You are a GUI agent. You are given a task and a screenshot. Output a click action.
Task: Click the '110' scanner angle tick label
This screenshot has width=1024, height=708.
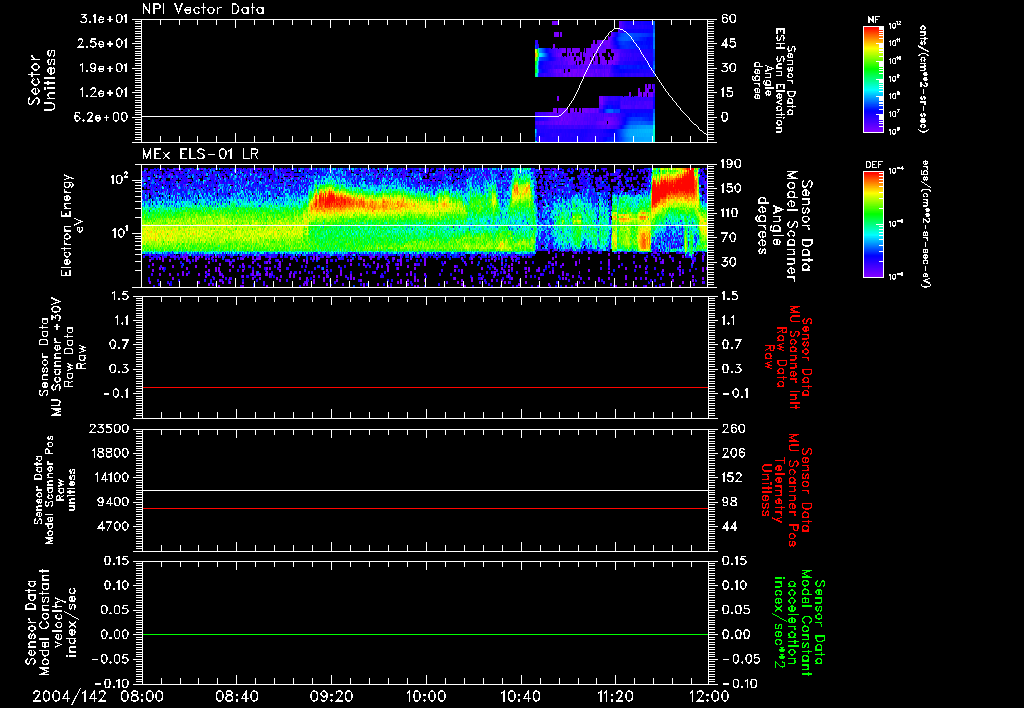click(733, 213)
